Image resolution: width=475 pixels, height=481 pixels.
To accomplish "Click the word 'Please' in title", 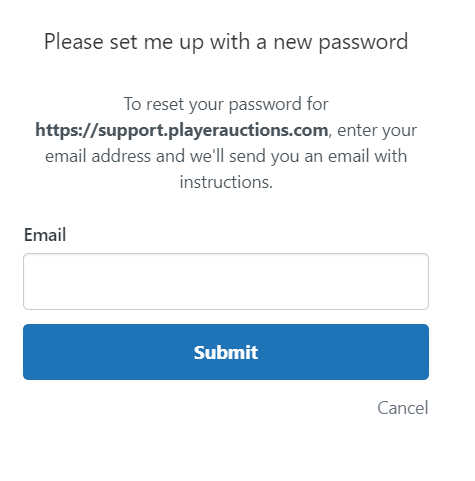I will pos(74,42).
